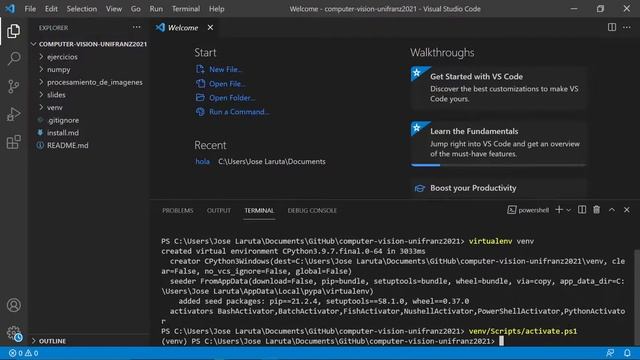Screen dimensions: 640x360
Task: Open Boost your Productivity walkthrough
Action: tap(499, 188)
